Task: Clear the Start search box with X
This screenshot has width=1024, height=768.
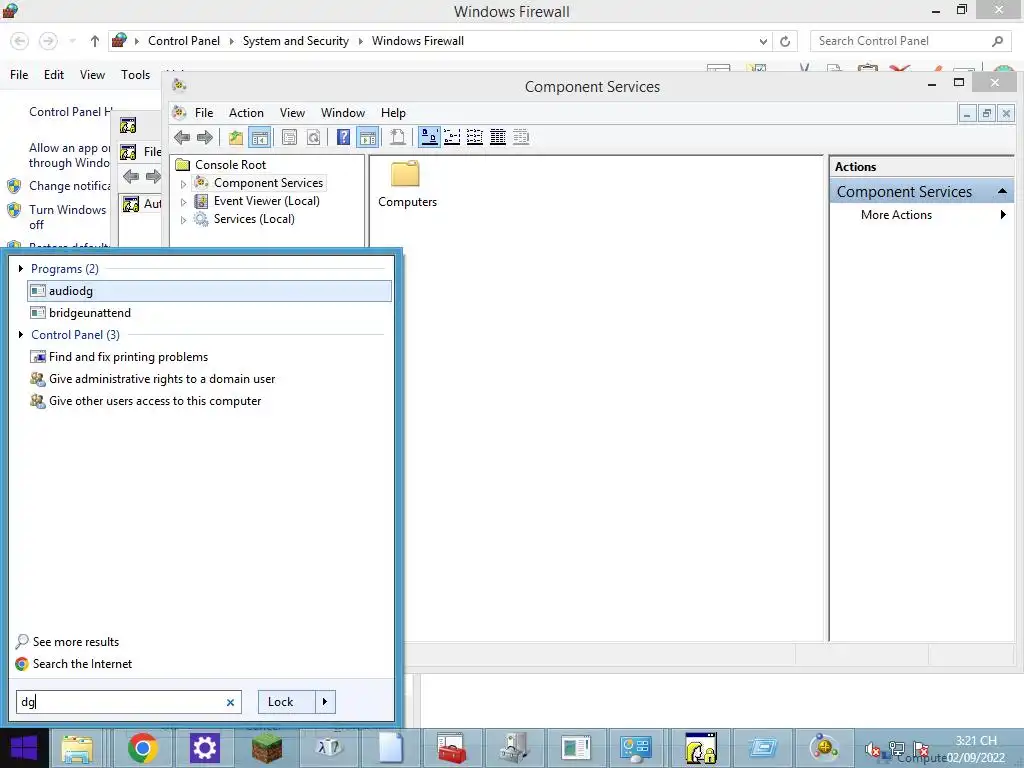Action: (230, 703)
